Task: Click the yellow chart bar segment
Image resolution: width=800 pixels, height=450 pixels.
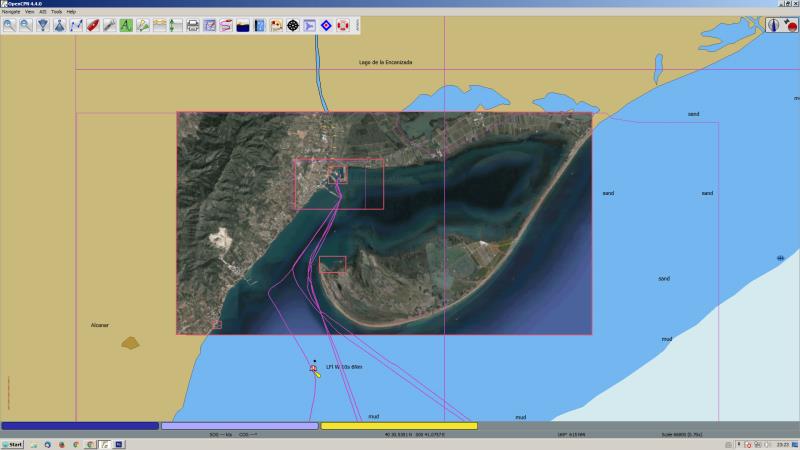Action: (398, 426)
